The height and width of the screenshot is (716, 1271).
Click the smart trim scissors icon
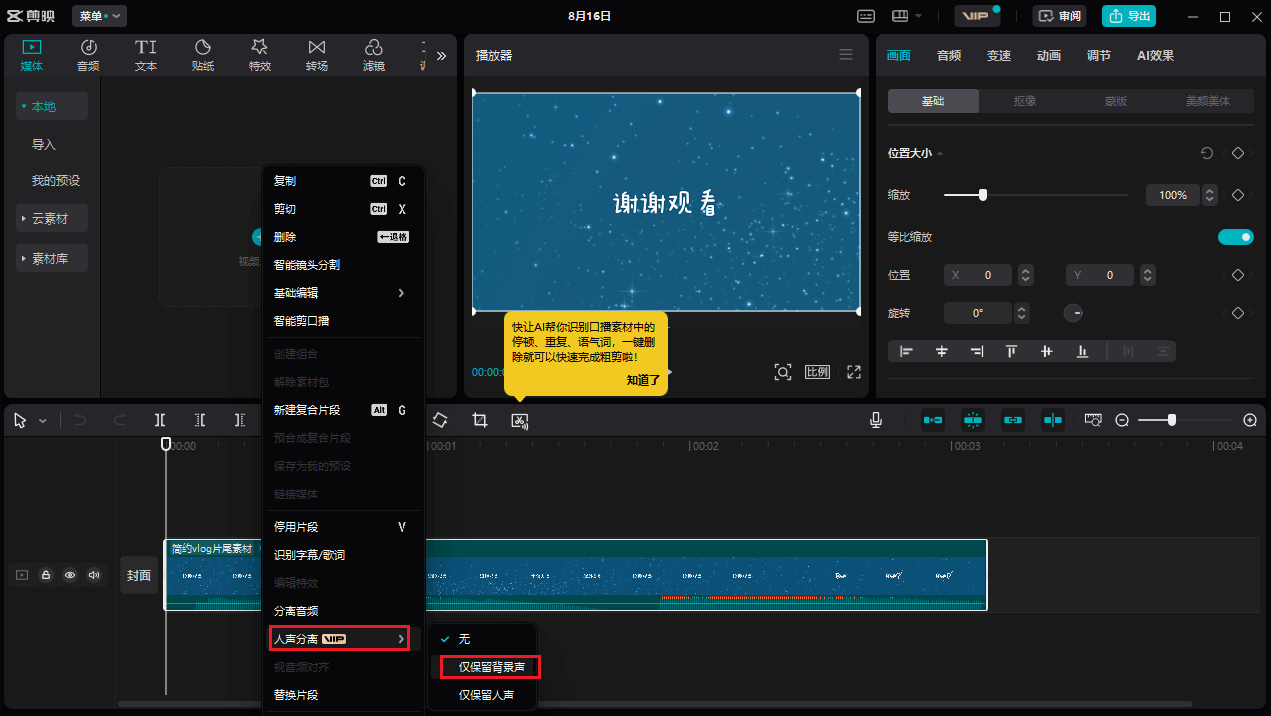519,420
